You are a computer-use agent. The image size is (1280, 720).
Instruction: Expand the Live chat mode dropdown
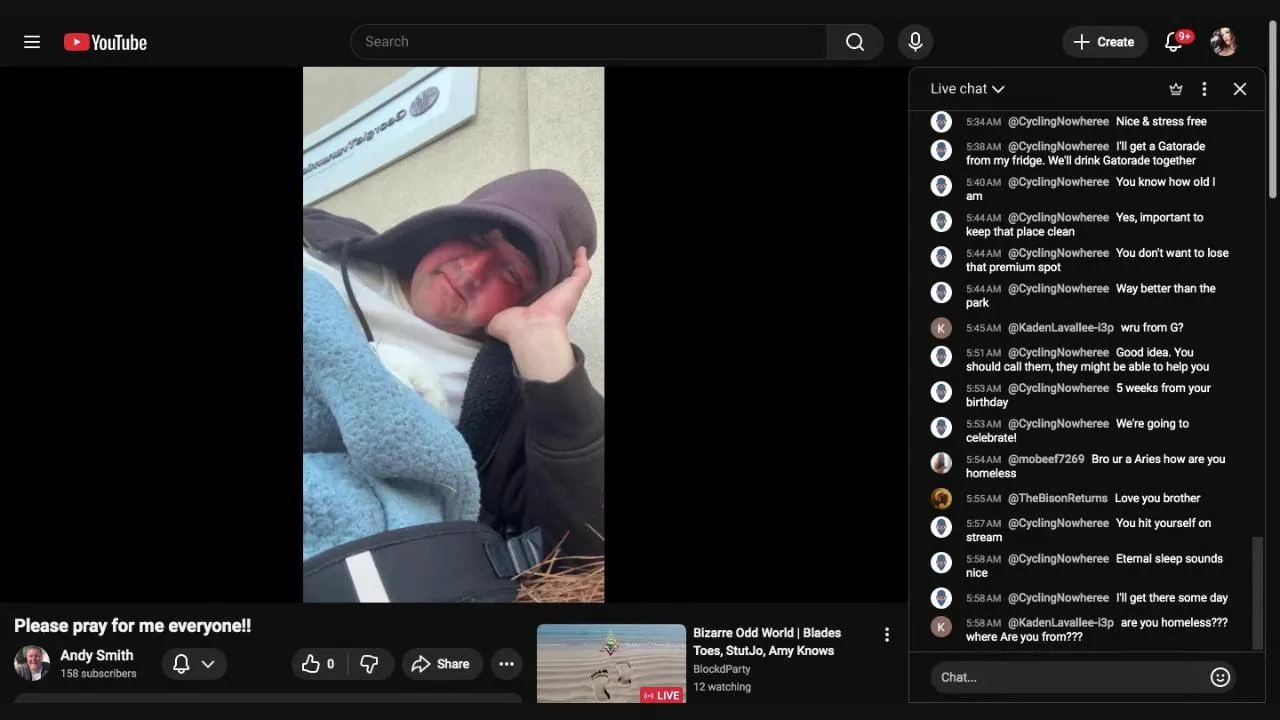pos(967,89)
